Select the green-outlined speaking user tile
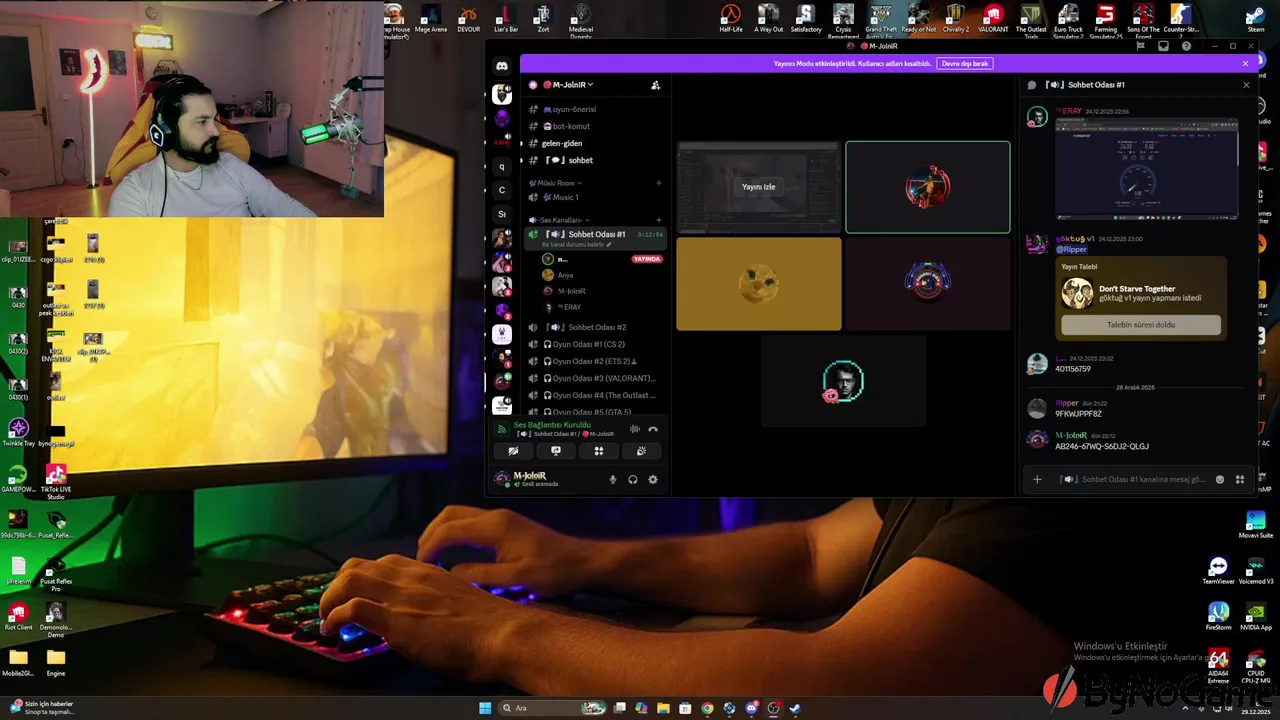This screenshot has height=720, width=1280. [928, 187]
